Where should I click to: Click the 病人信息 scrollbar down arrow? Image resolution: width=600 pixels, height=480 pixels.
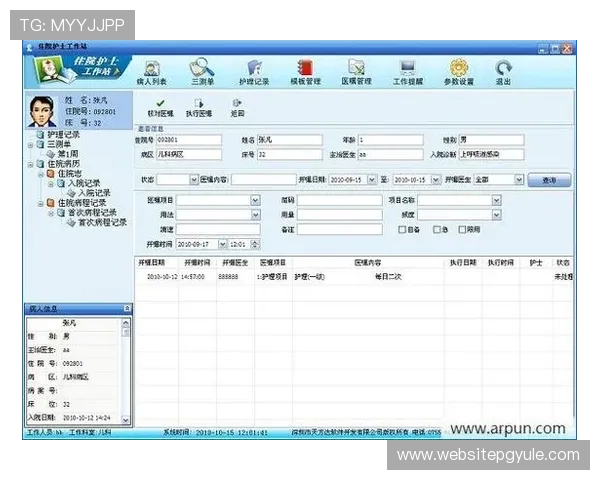click(126, 420)
